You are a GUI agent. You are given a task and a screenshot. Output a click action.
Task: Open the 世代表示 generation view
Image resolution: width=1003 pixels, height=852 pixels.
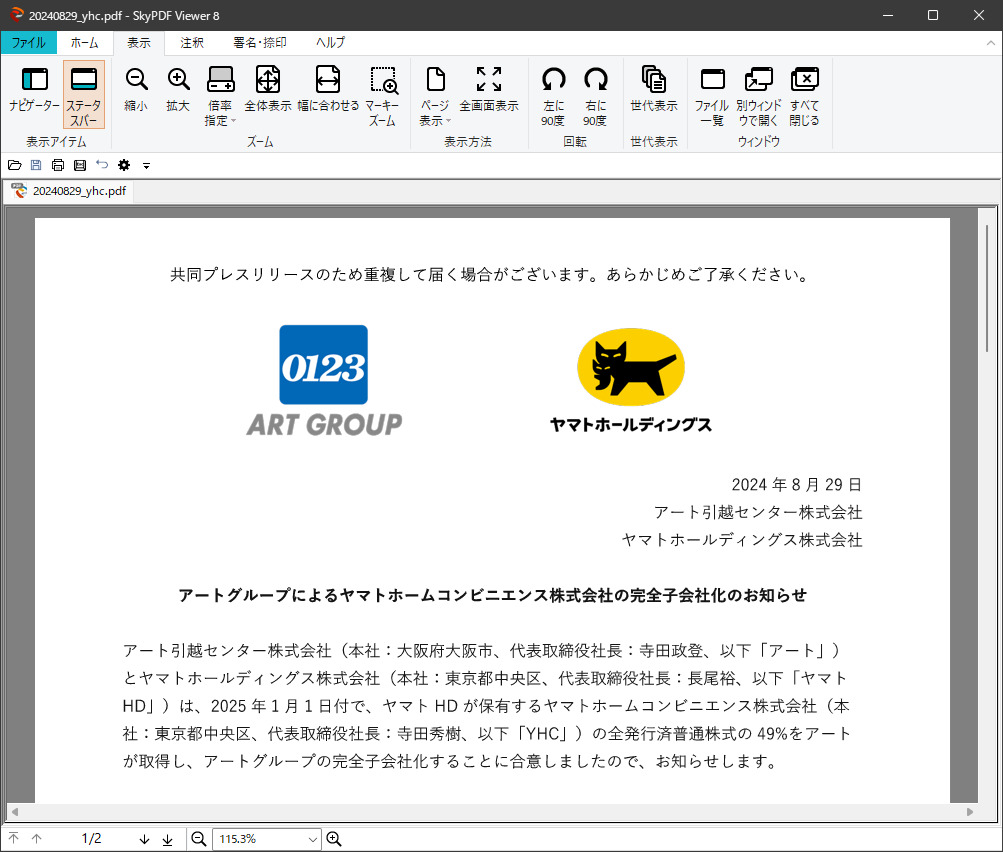(x=654, y=90)
